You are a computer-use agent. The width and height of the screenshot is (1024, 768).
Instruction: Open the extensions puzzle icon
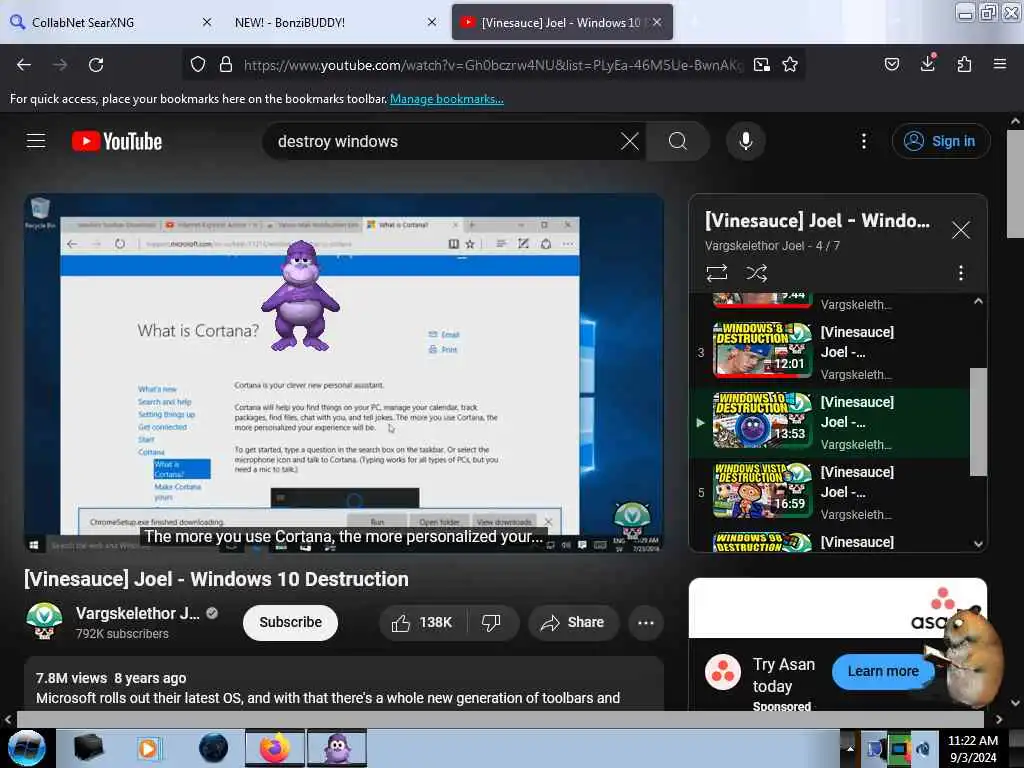pos(964,64)
